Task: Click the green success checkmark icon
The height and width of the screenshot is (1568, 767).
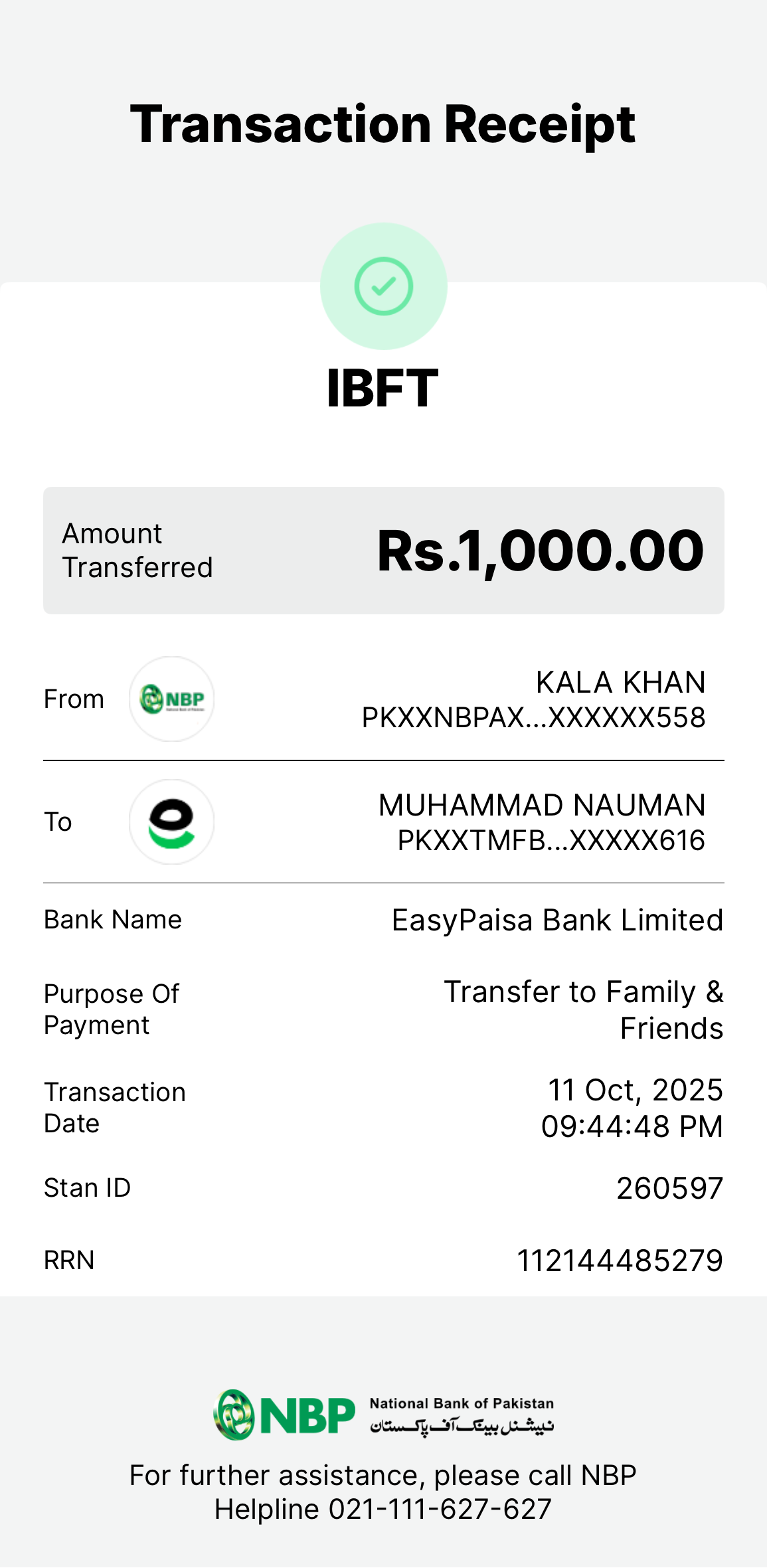Action: 383,286
